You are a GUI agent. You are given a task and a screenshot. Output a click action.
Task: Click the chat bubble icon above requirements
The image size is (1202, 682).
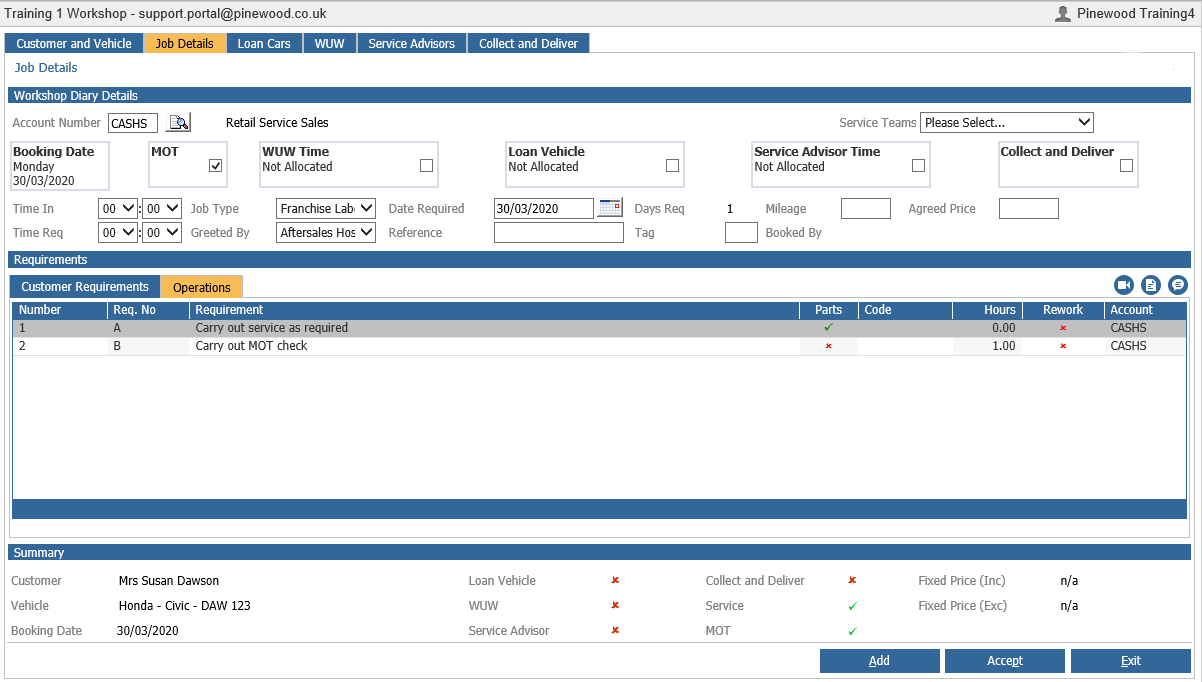1177,285
